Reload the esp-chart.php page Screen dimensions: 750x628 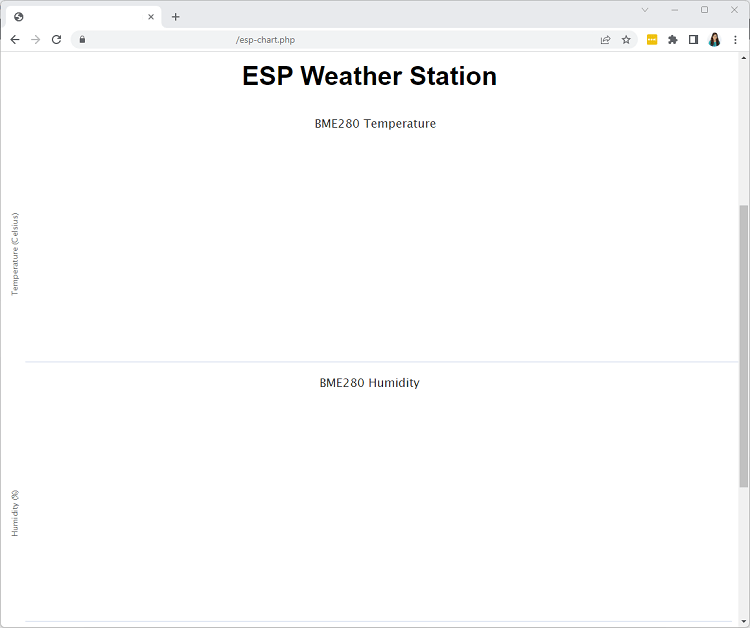pos(57,40)
